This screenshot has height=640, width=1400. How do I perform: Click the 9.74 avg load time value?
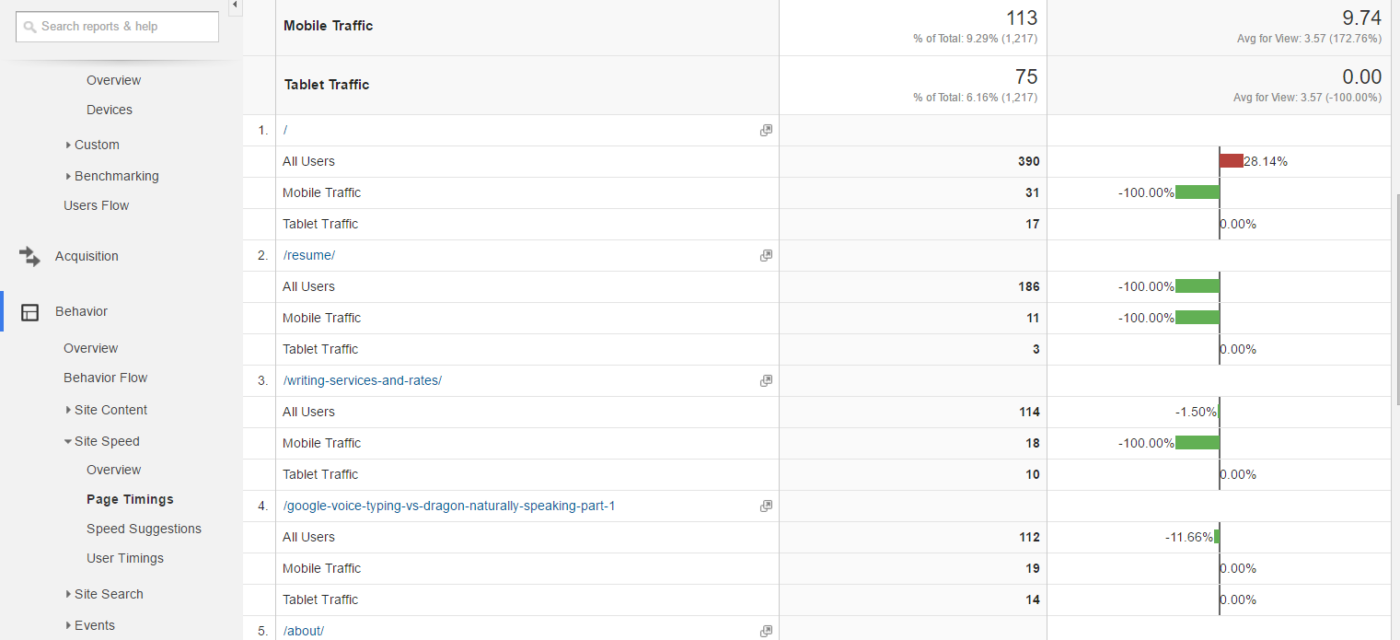coord(1364,18)
